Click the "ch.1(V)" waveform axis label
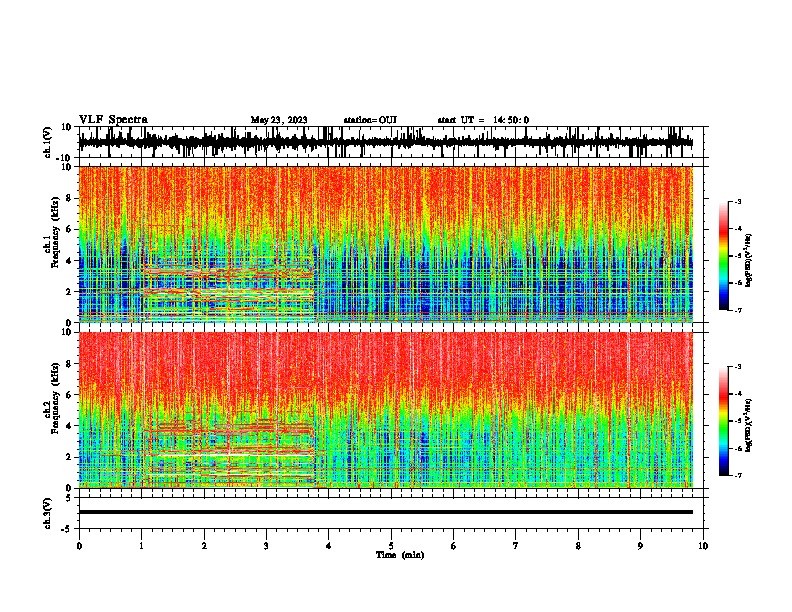This screenshot has height=612, width=792. [x=49, y=142]
